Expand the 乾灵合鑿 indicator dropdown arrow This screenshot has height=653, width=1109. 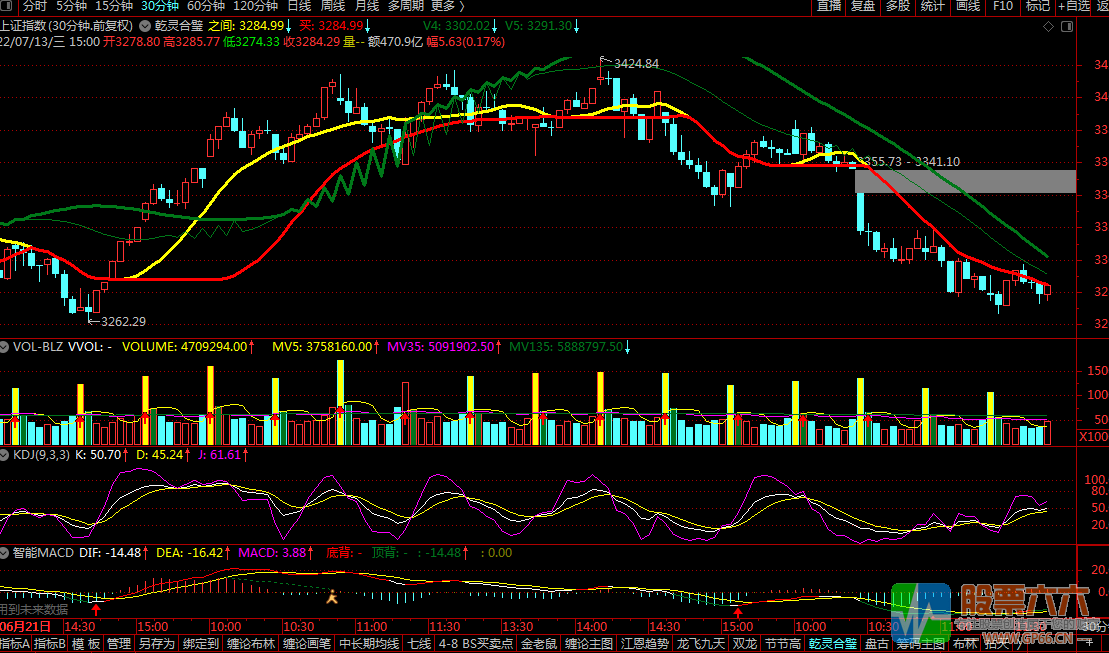point(147,24)
